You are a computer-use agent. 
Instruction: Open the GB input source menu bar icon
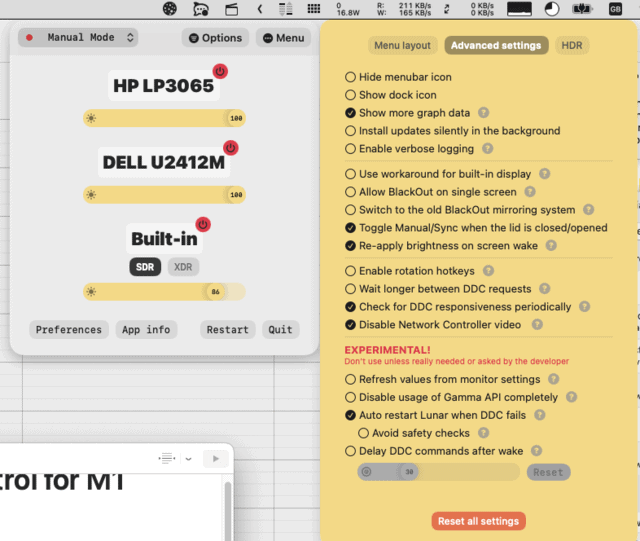coord(615,9)
